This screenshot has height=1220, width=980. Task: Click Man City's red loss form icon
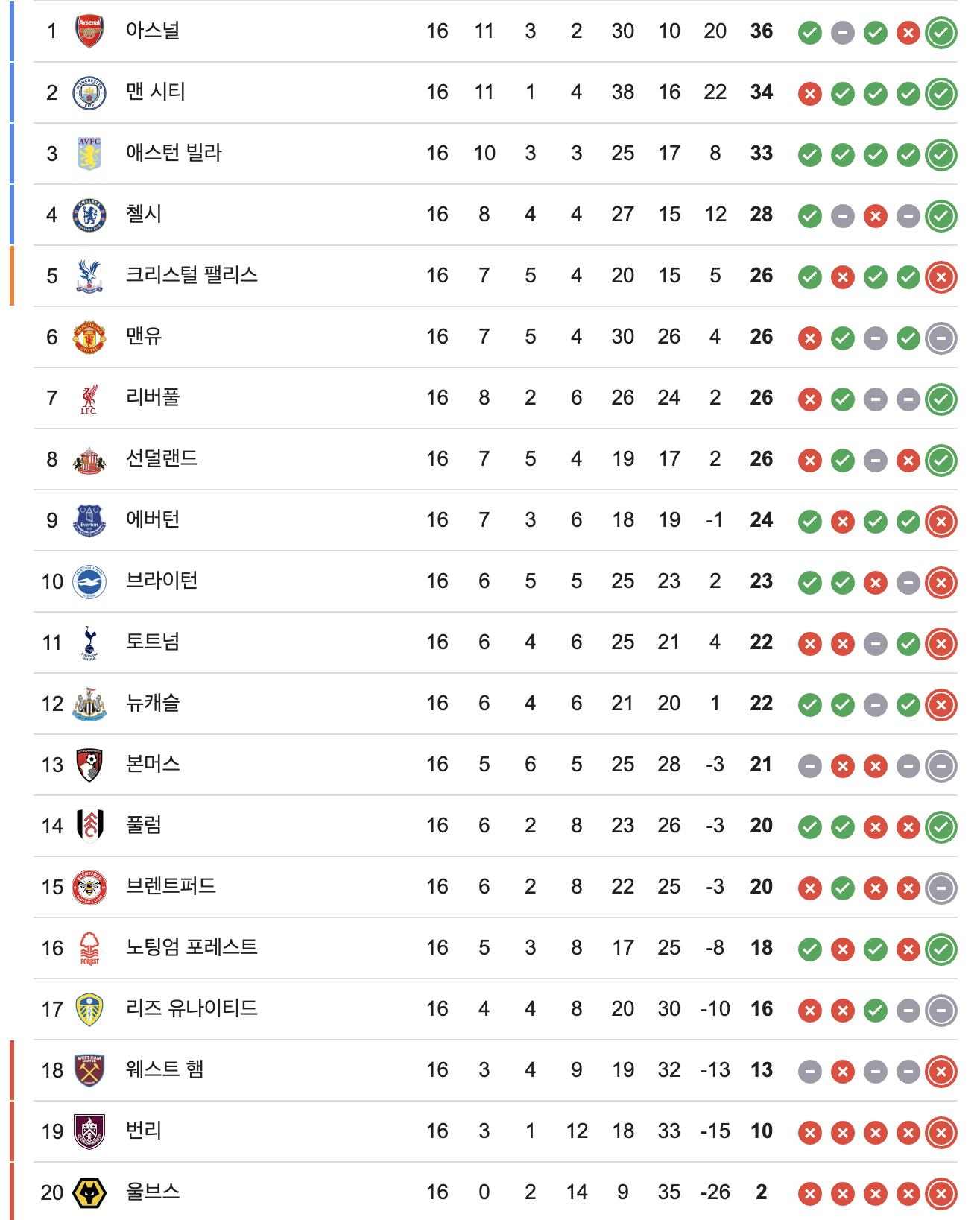(809, 94)
